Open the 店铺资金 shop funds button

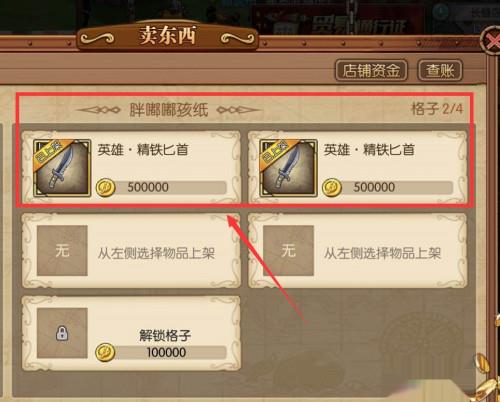371,70
